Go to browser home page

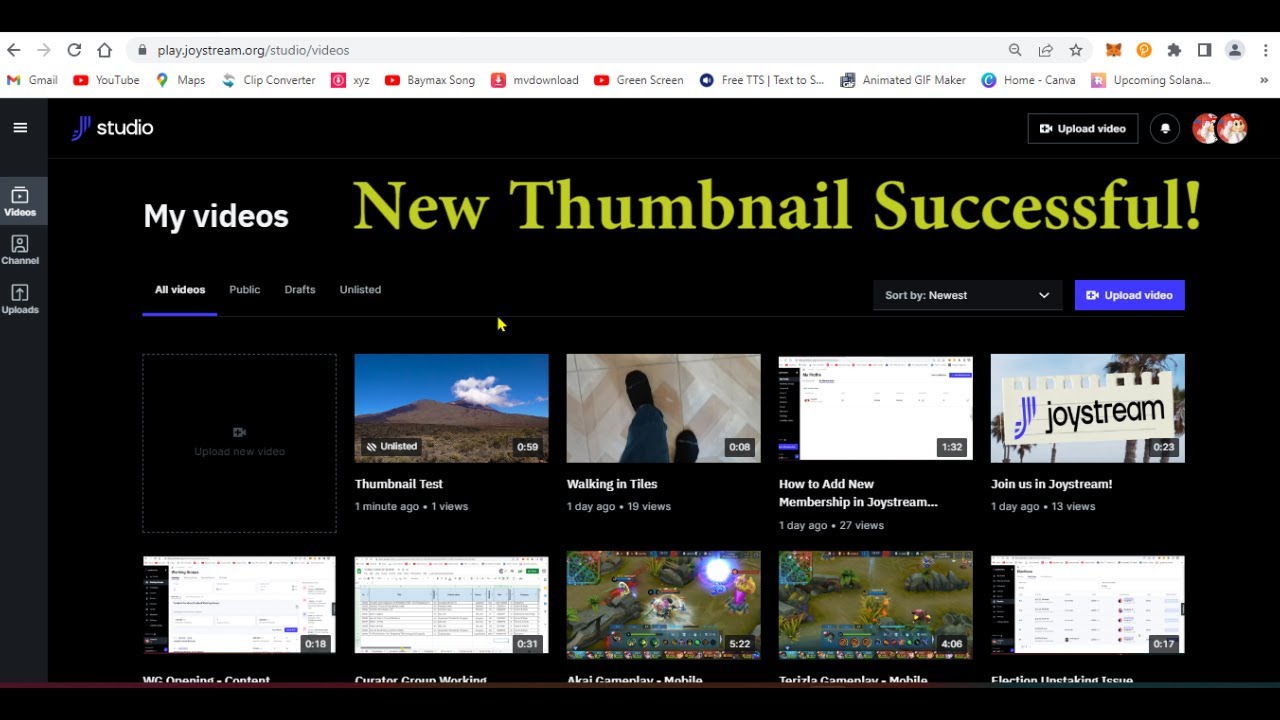pos(104,50)
